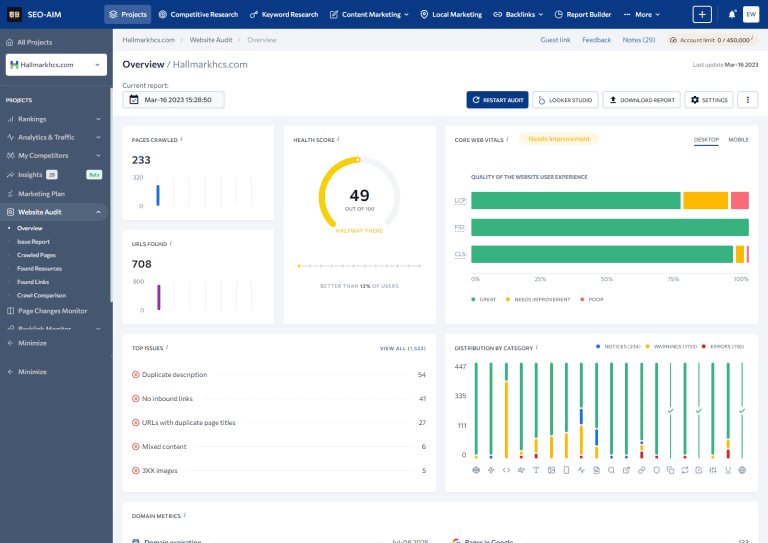This screenshot has height=543, width=768.
Task: Select the shield security category icon
Action: point(656,470)
